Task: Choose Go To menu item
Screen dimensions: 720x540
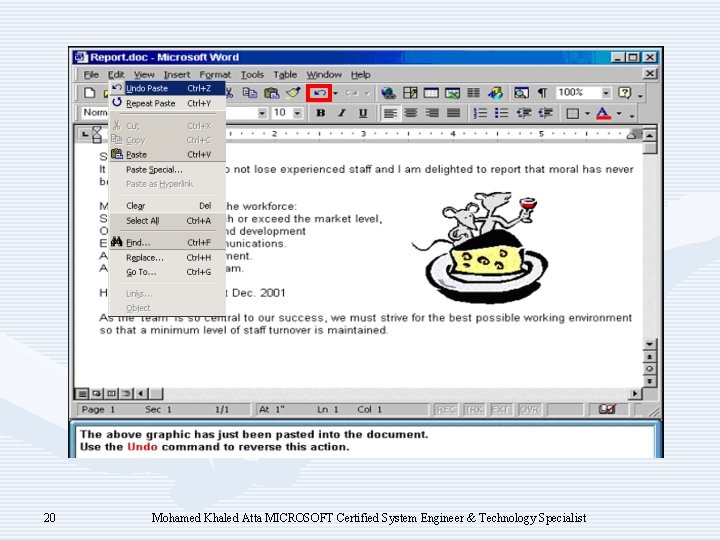Action: [x=168, y=272]
